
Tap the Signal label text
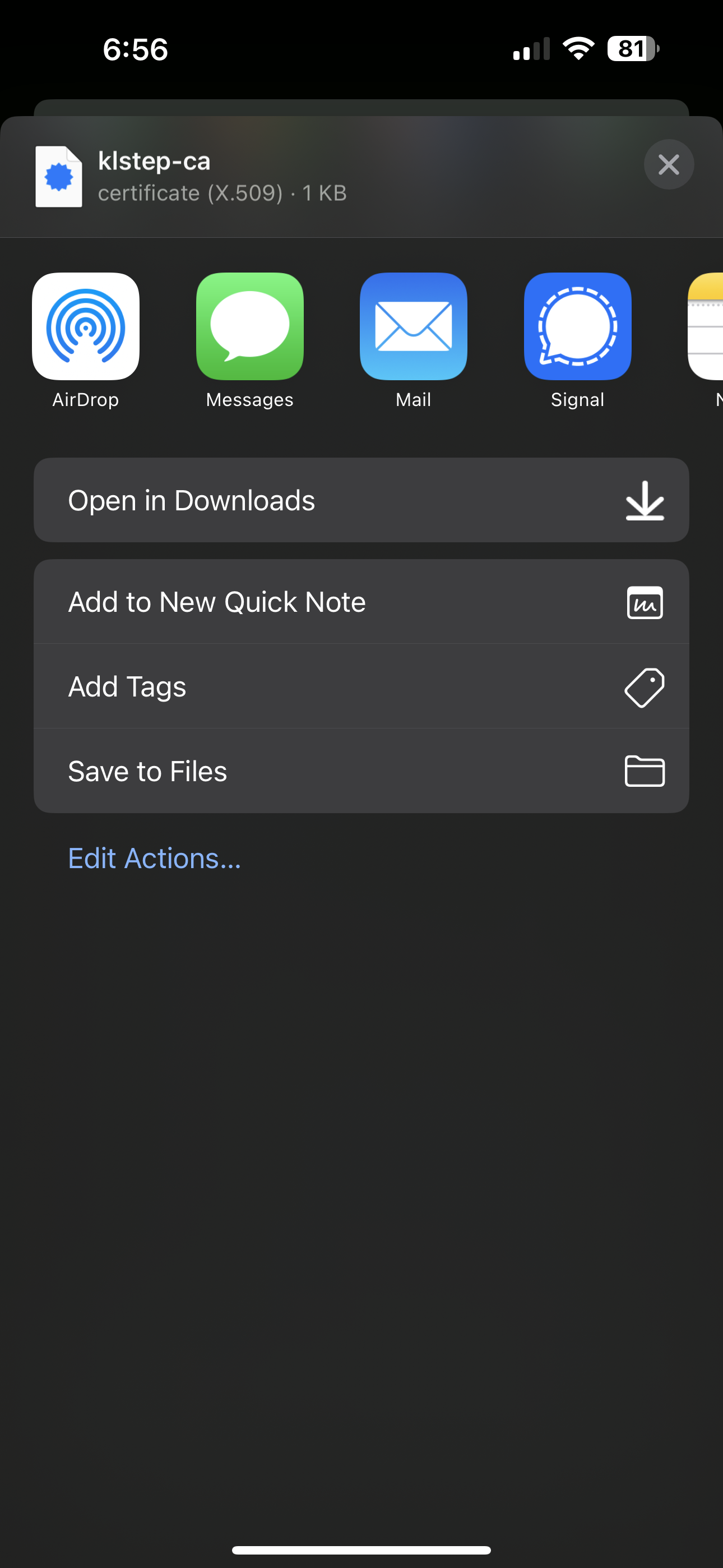577,400
